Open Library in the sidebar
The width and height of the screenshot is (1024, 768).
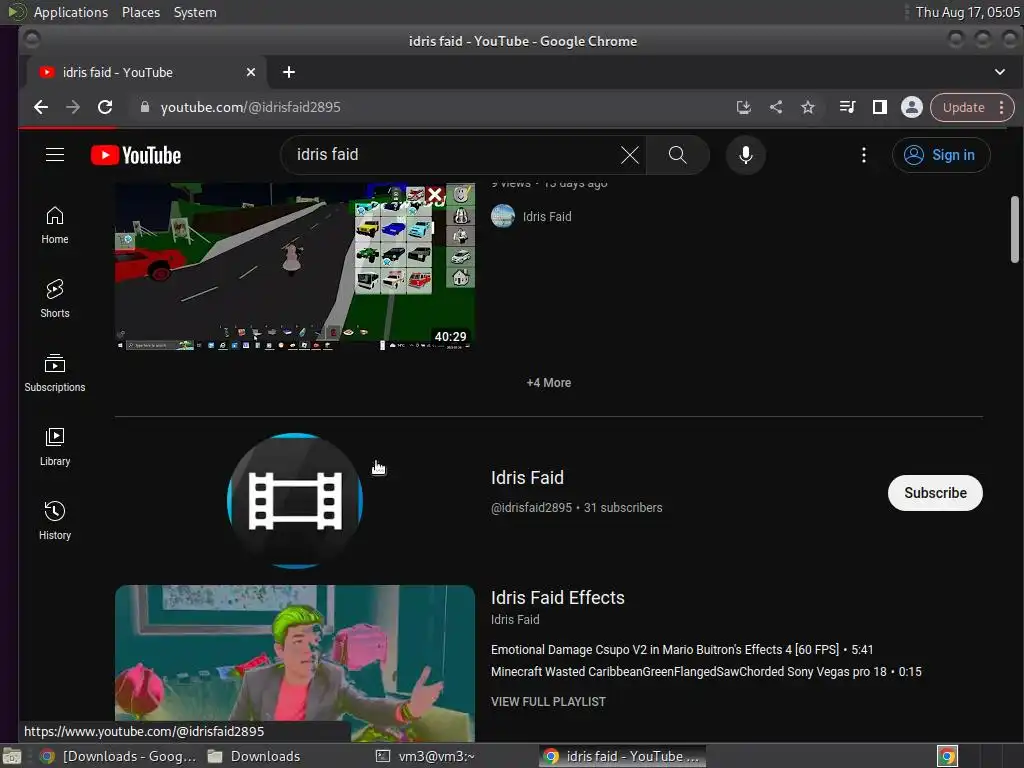click(x=55, y=447)
